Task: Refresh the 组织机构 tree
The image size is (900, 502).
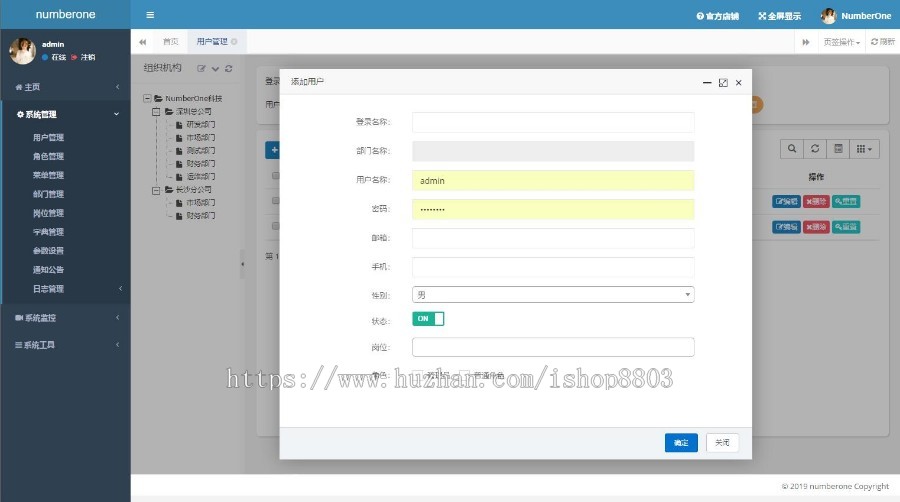Action: pyautogui.click(x=228, y=69)
